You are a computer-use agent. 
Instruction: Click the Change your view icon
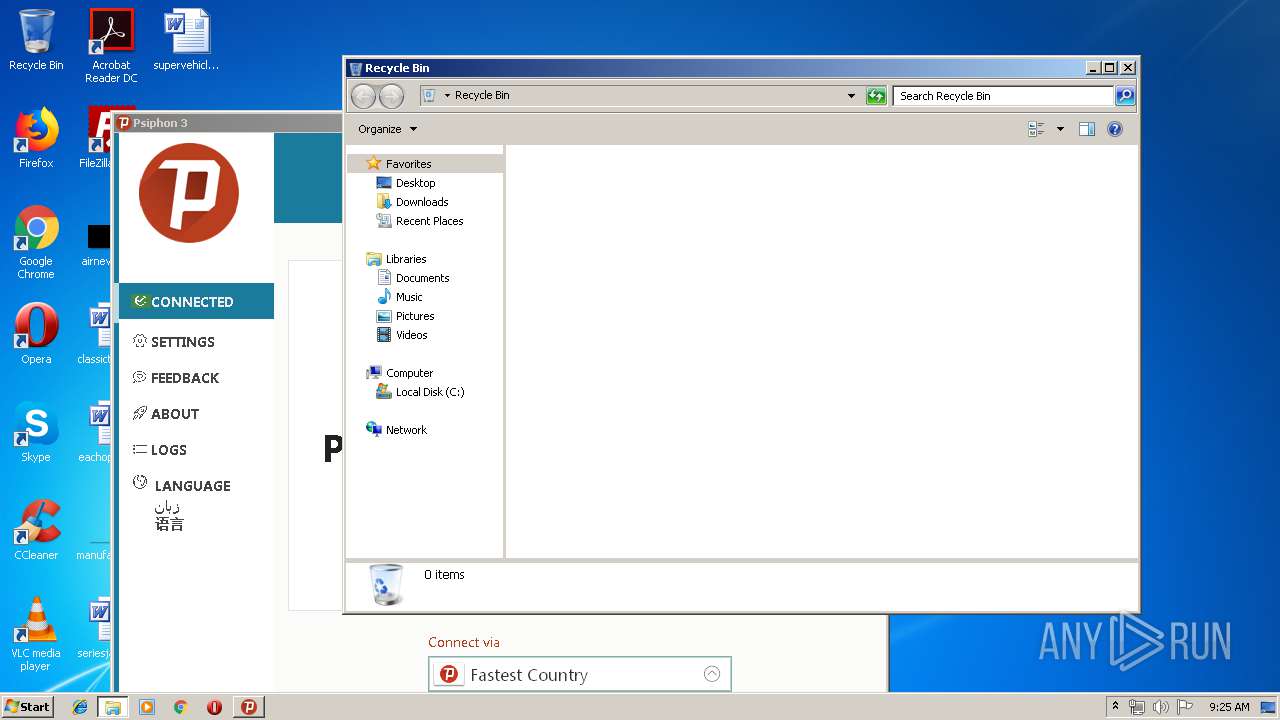(x=1036, y=129)
